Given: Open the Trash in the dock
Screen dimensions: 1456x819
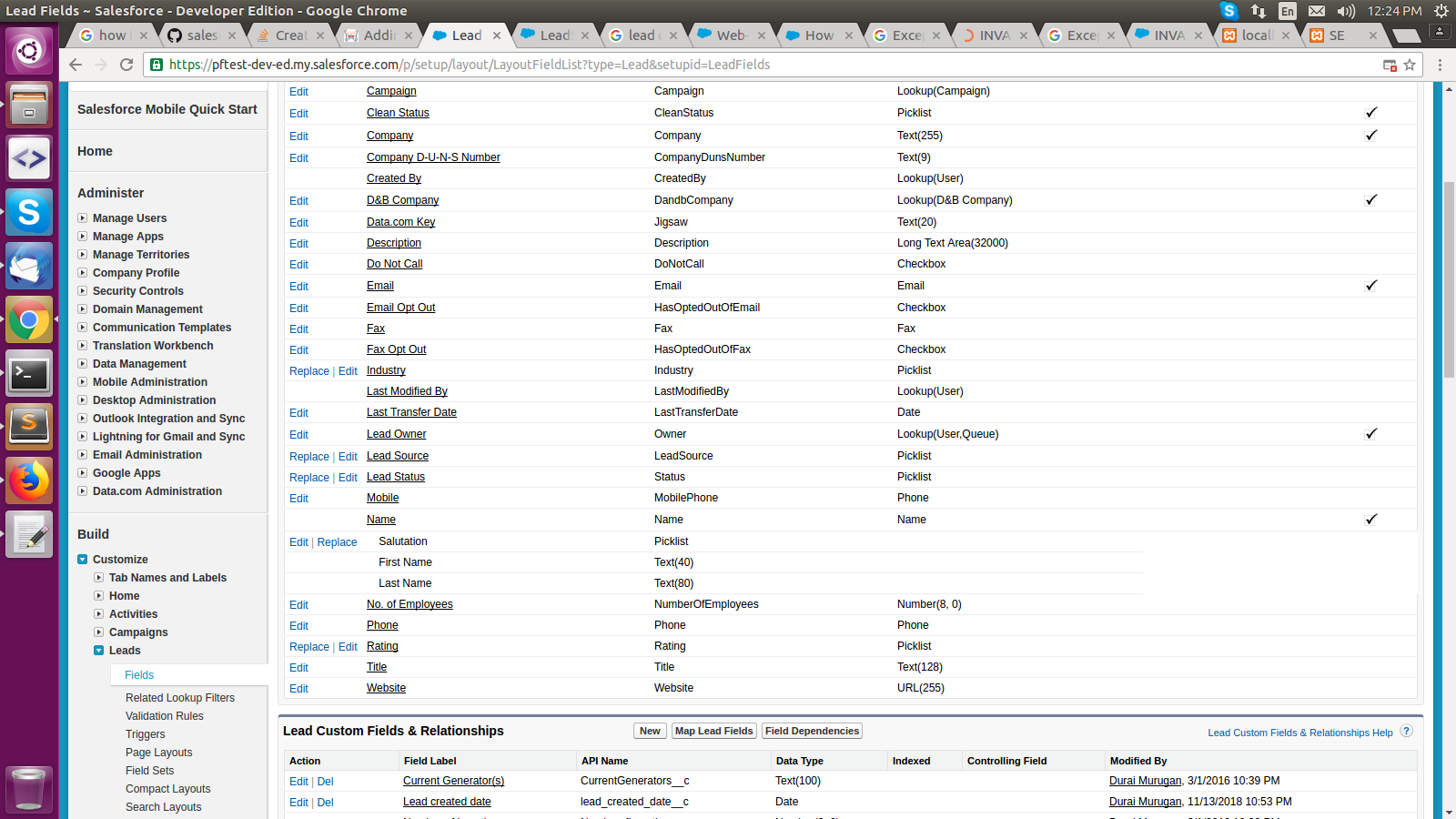Looking at the screenshot, I should point(29,788).
